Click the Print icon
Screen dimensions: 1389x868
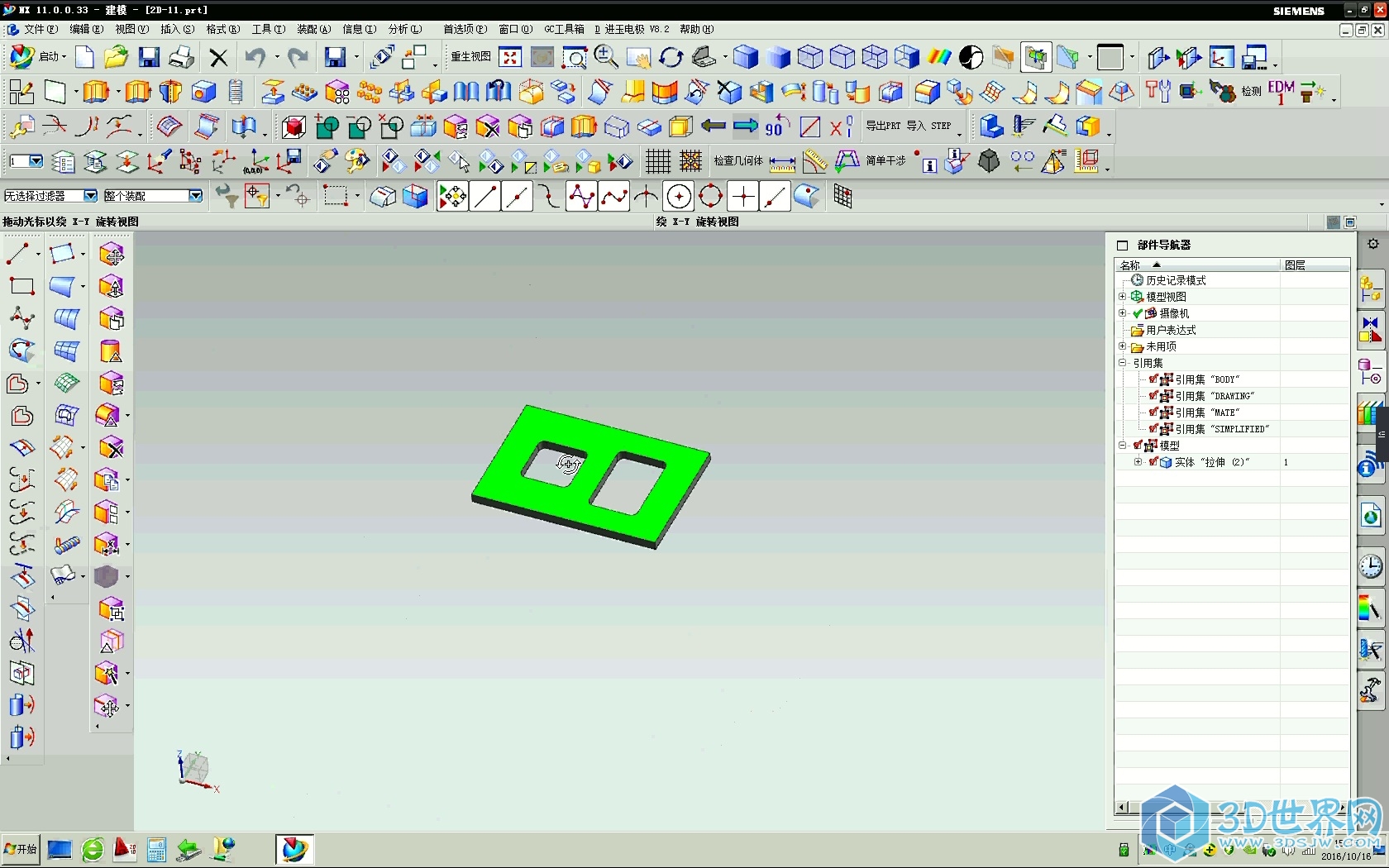181,57
